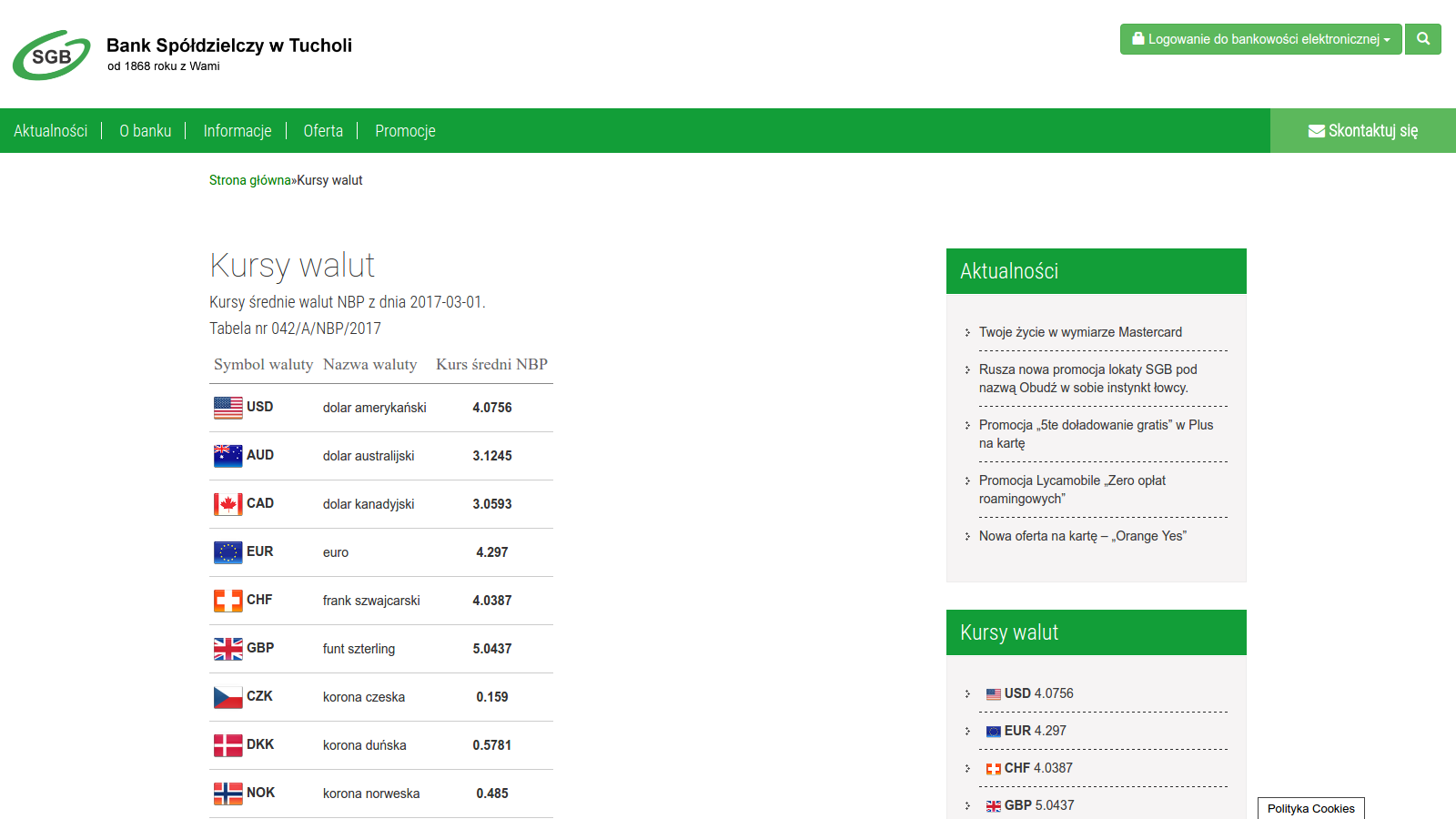Viewport: 1456px width, 819px height.
Task: Click the Swiss flag in CHF row
Action: 227,601
